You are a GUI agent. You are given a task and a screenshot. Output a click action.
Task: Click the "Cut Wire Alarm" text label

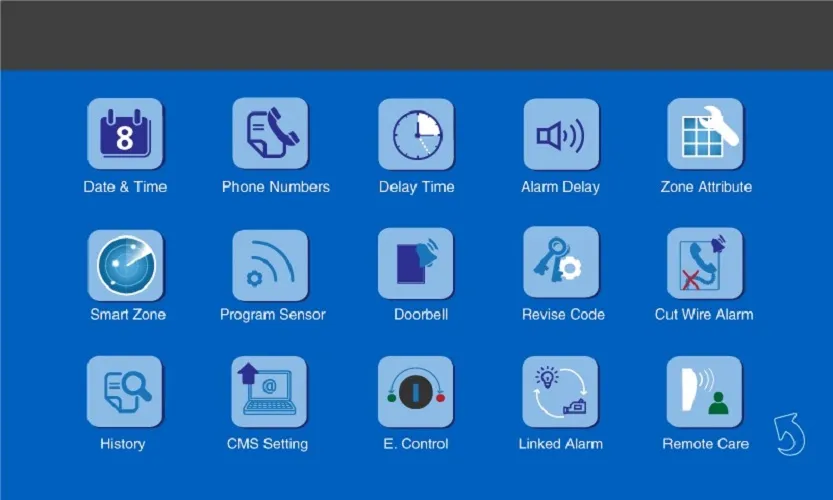tap(704, 315)
